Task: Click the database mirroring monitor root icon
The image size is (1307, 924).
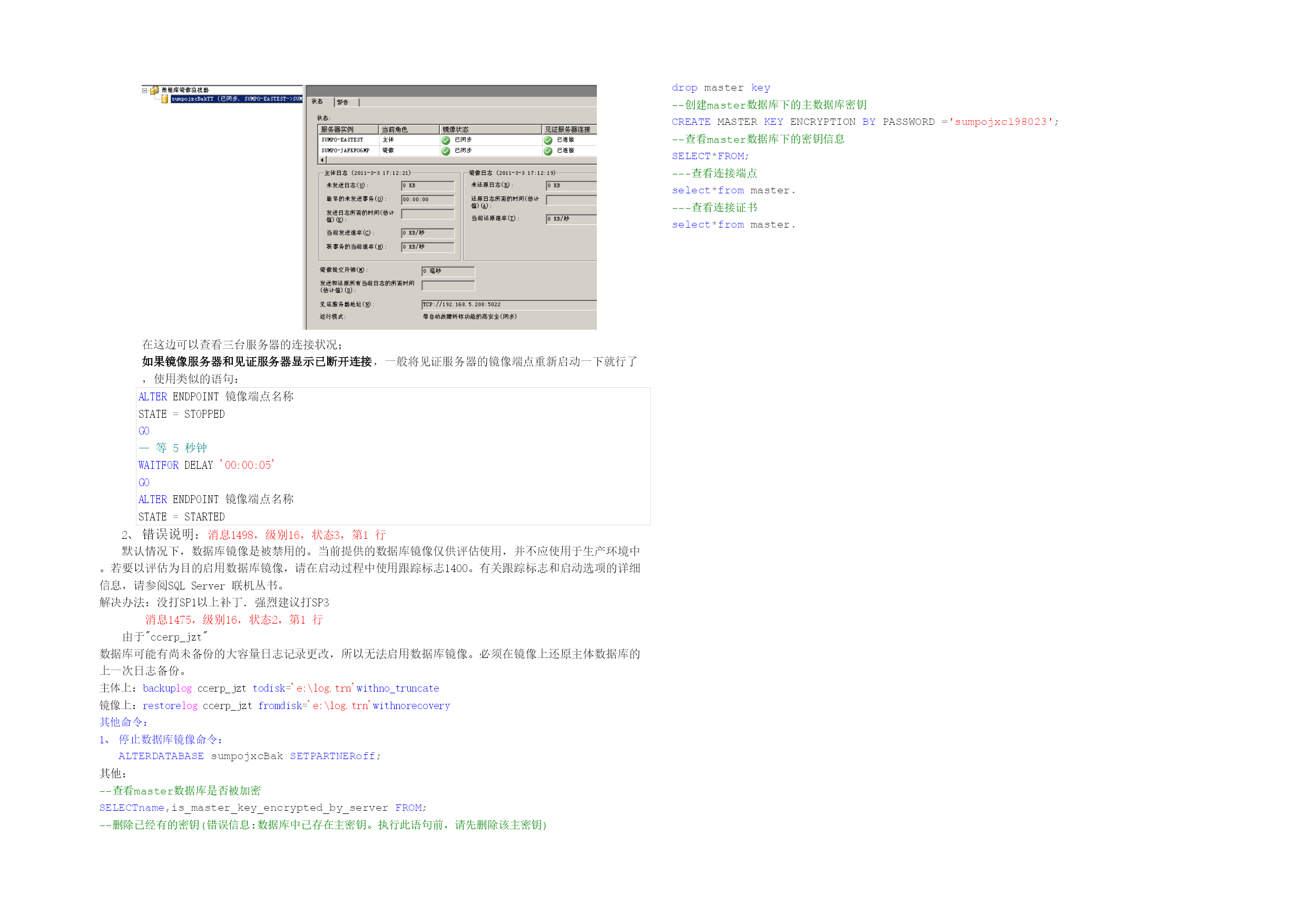Action: 154,90
